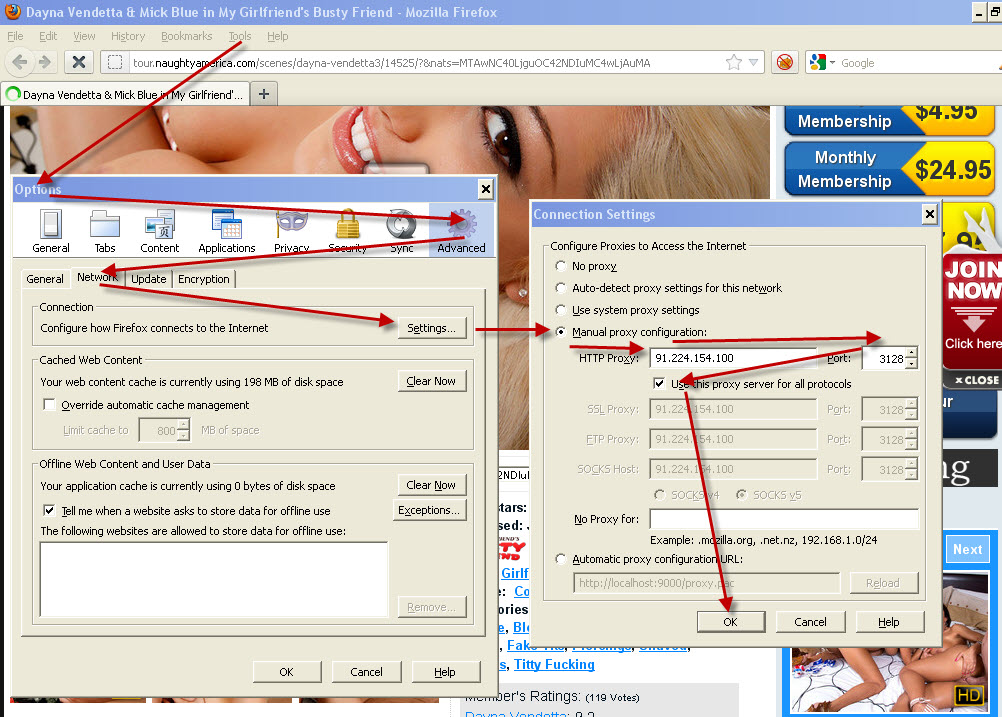Click Help in the Options dialog

[x=445, y=672]
